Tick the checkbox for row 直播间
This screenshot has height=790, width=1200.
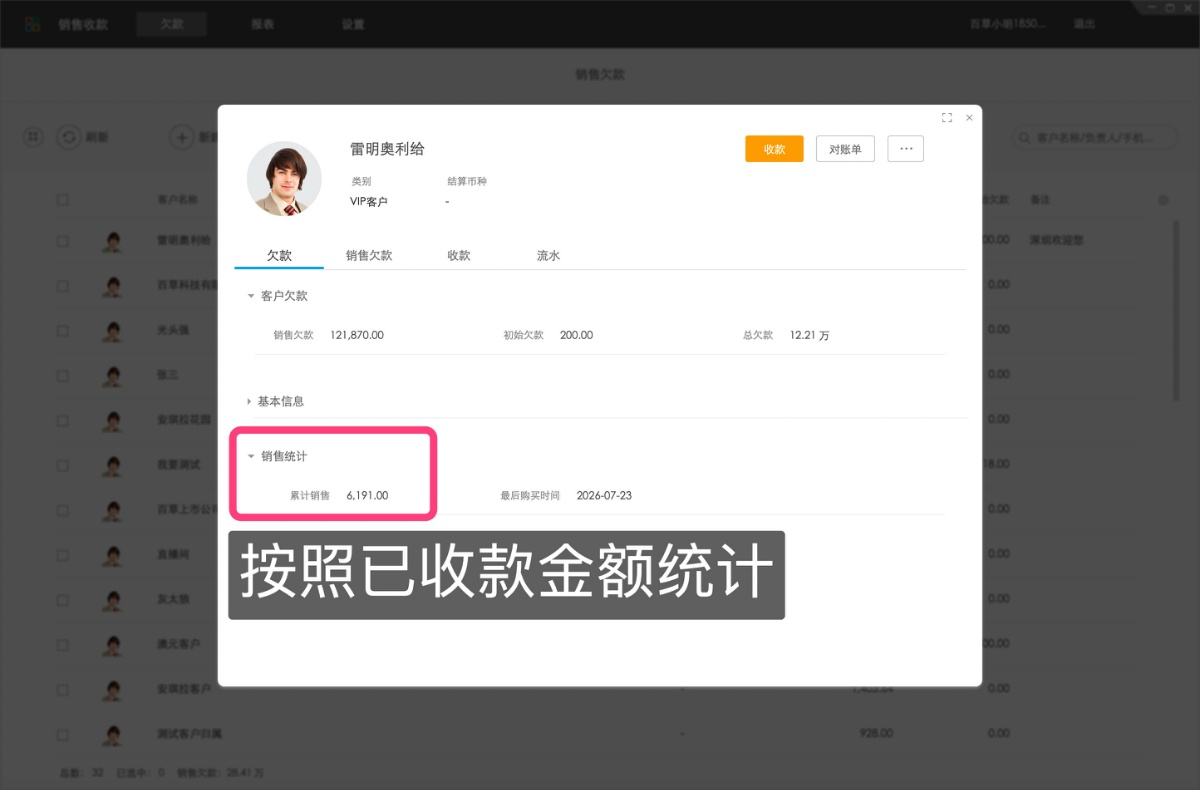tap(63, 553)
